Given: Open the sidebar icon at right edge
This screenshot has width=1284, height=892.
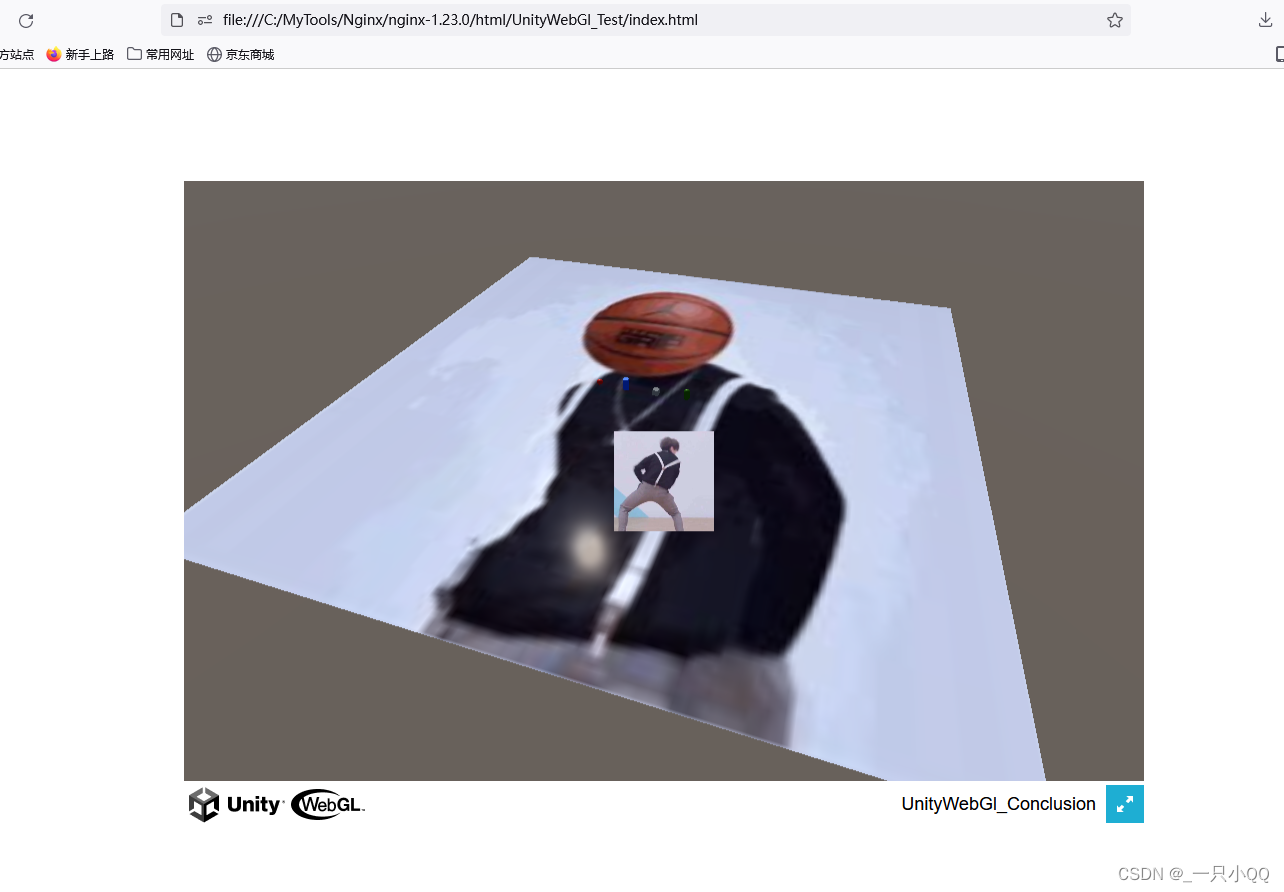Looking at the screenshot, I should [x=1279, y=55].
